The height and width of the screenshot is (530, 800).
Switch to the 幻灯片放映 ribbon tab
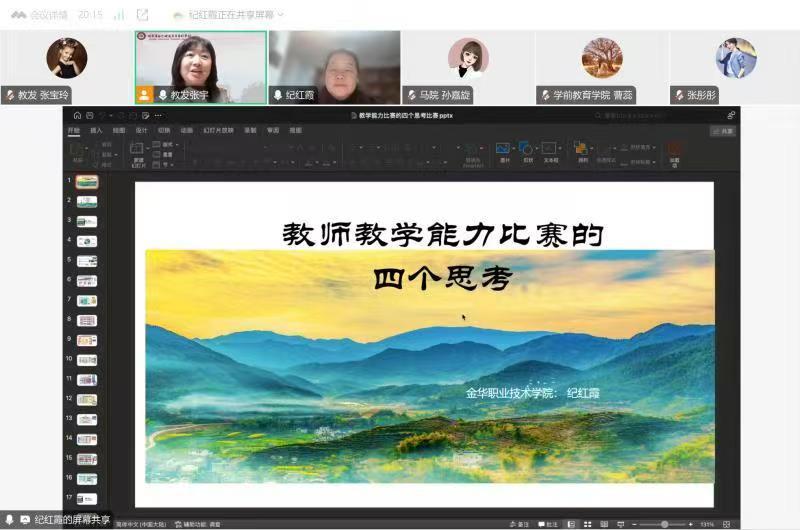point(218,130)
